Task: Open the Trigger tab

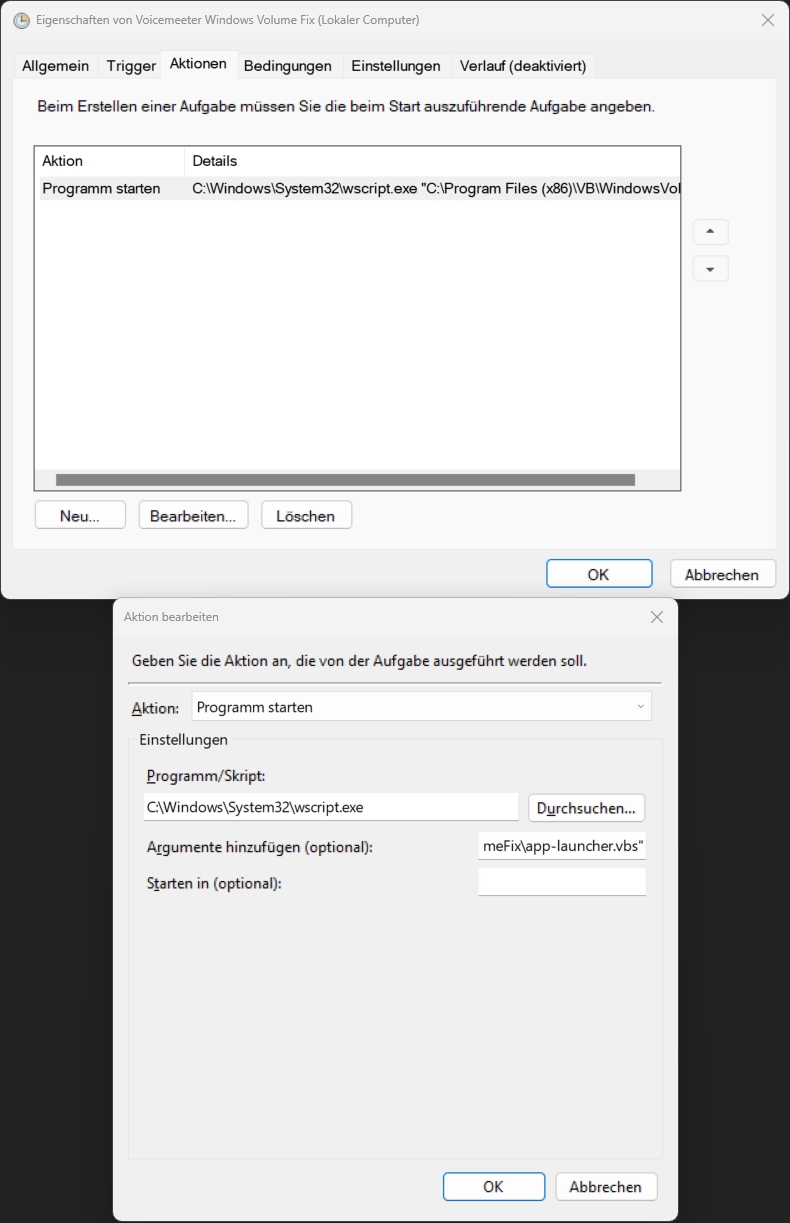Action: tap(131, 66)
